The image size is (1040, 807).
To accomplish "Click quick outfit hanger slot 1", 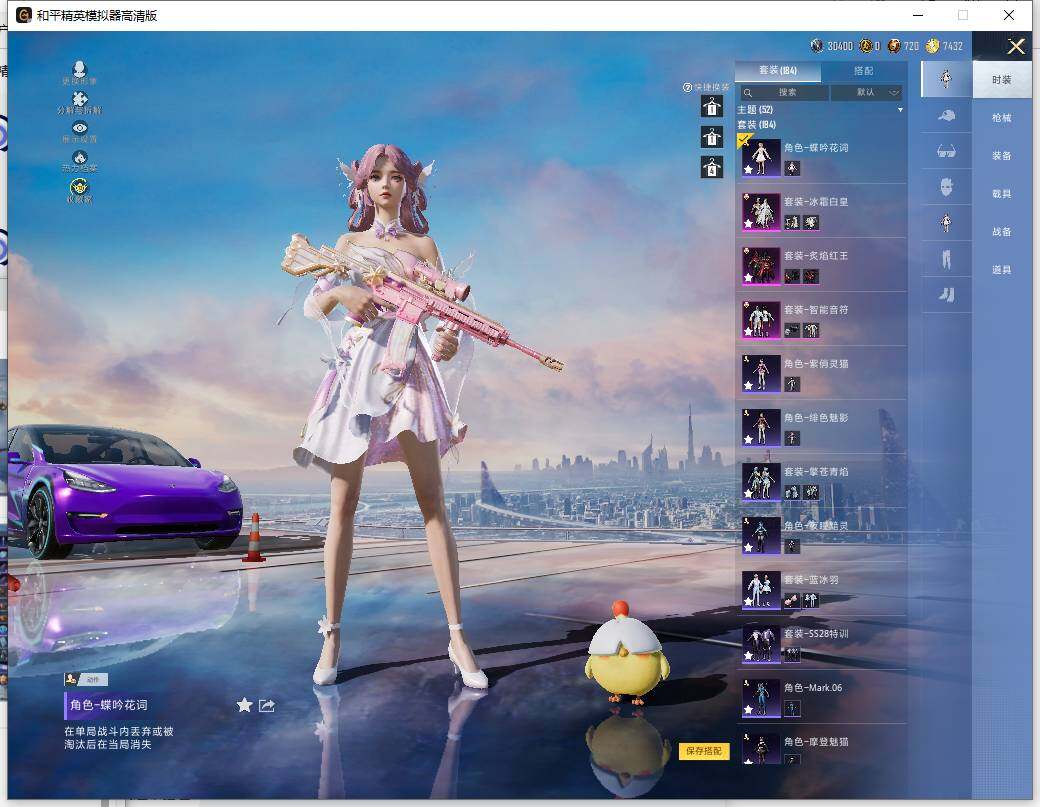I will [x=710, y=107].
